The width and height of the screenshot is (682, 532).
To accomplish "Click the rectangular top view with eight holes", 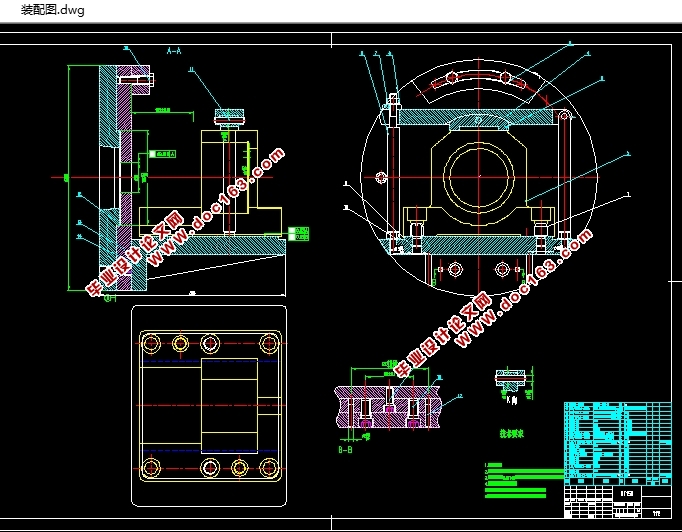I will click(209, 405).
